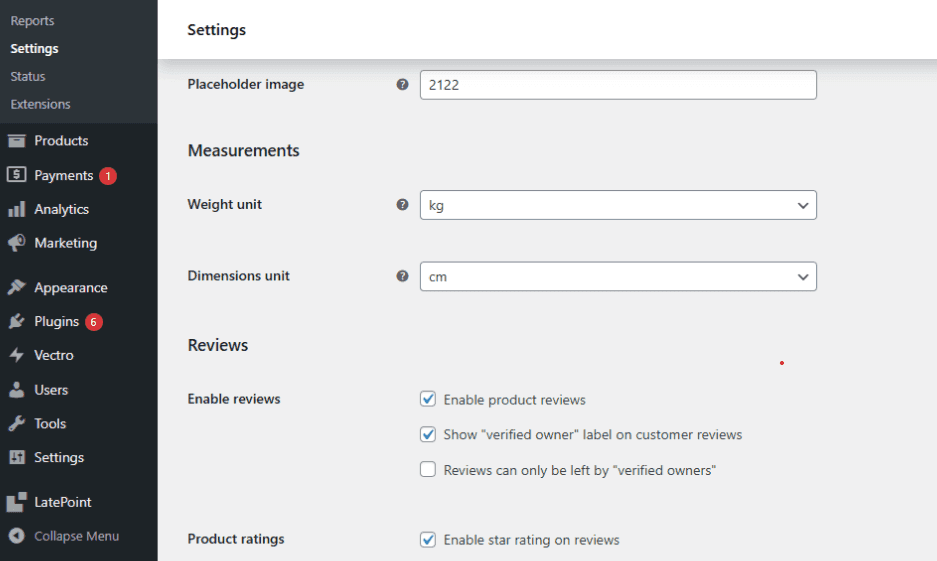Go to Appearance menu label
This screenshot has width=937, height=561.
(71, 288)
